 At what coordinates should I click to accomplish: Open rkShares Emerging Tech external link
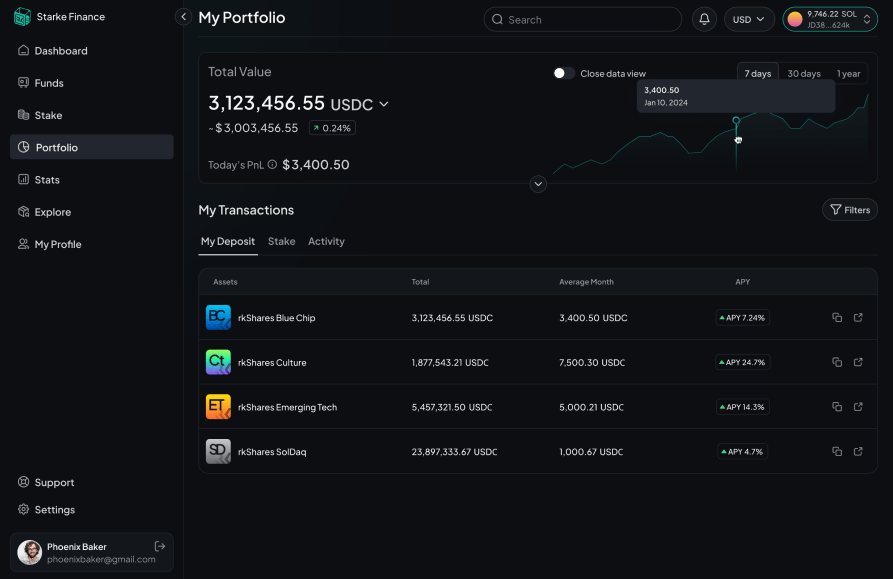(858, 406)
